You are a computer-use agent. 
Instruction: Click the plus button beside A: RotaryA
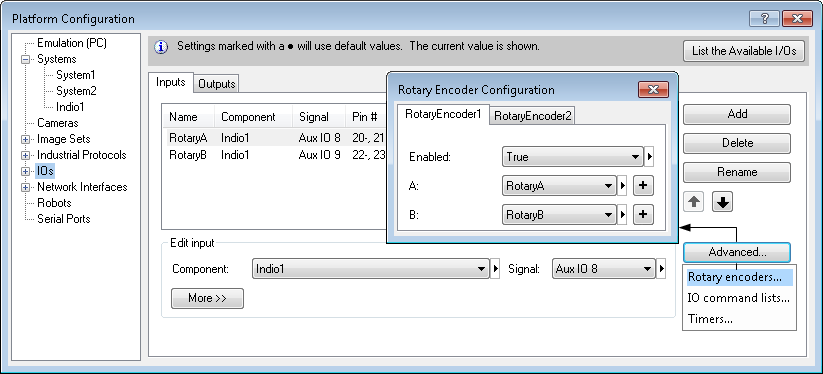[643, 186]
